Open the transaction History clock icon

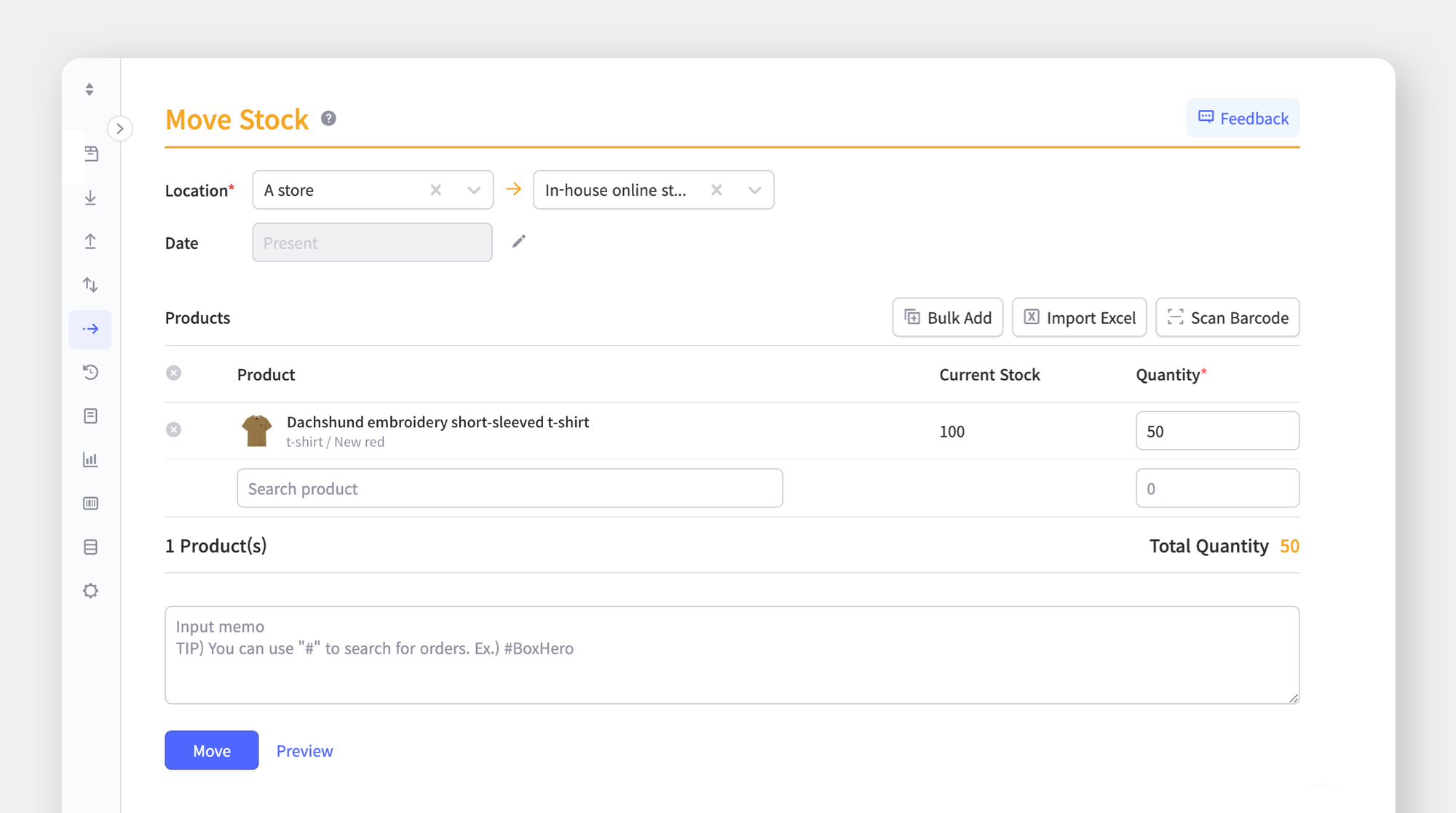[x=90, y=372]
